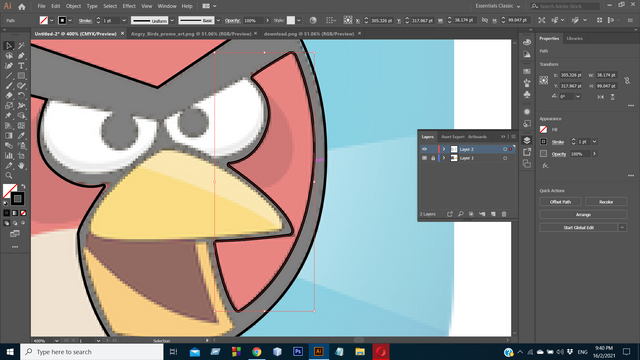Create a new layer in Layers panel

tap(493, 214)
